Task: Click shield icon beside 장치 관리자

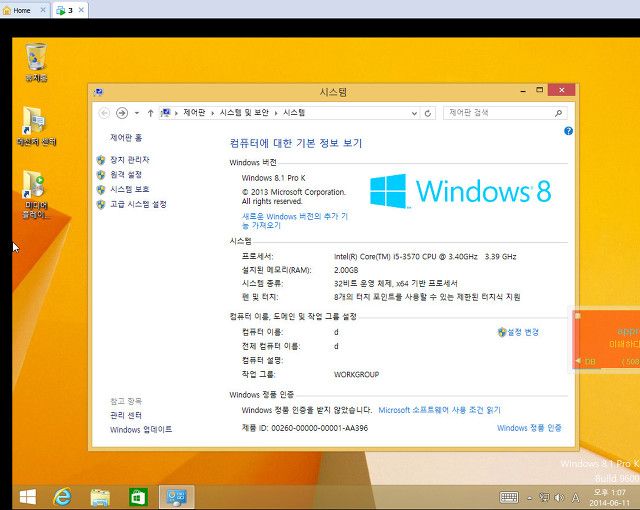Action: coord(101,160)
